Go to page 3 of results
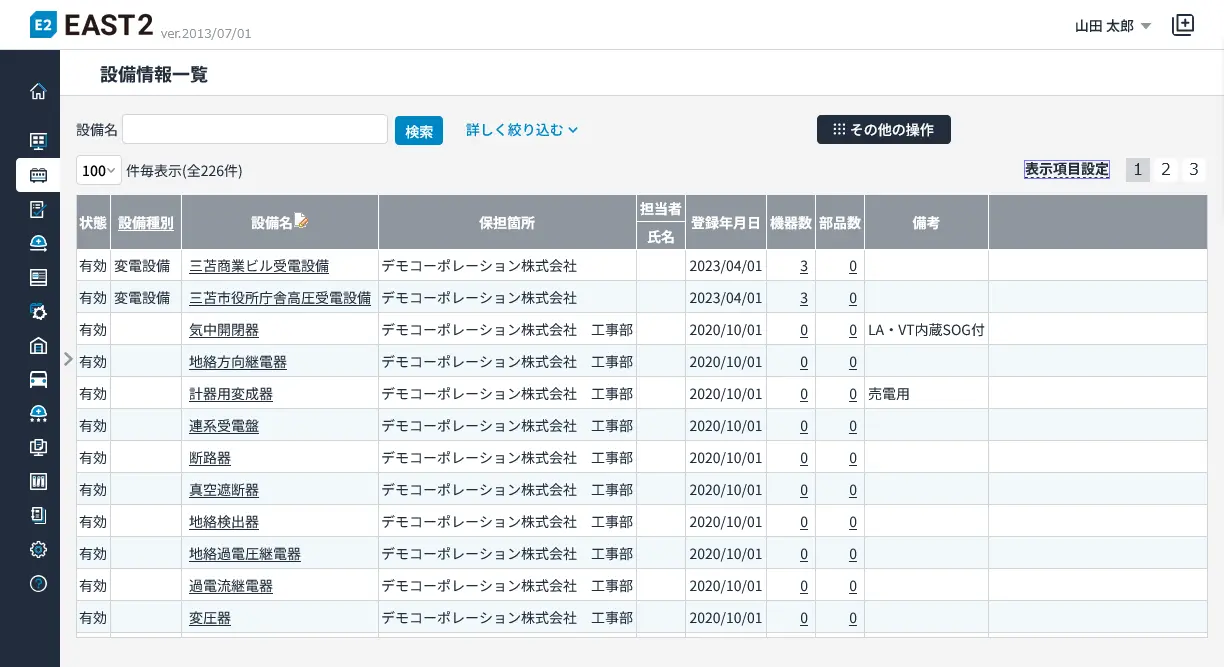 pos(1192,170)
